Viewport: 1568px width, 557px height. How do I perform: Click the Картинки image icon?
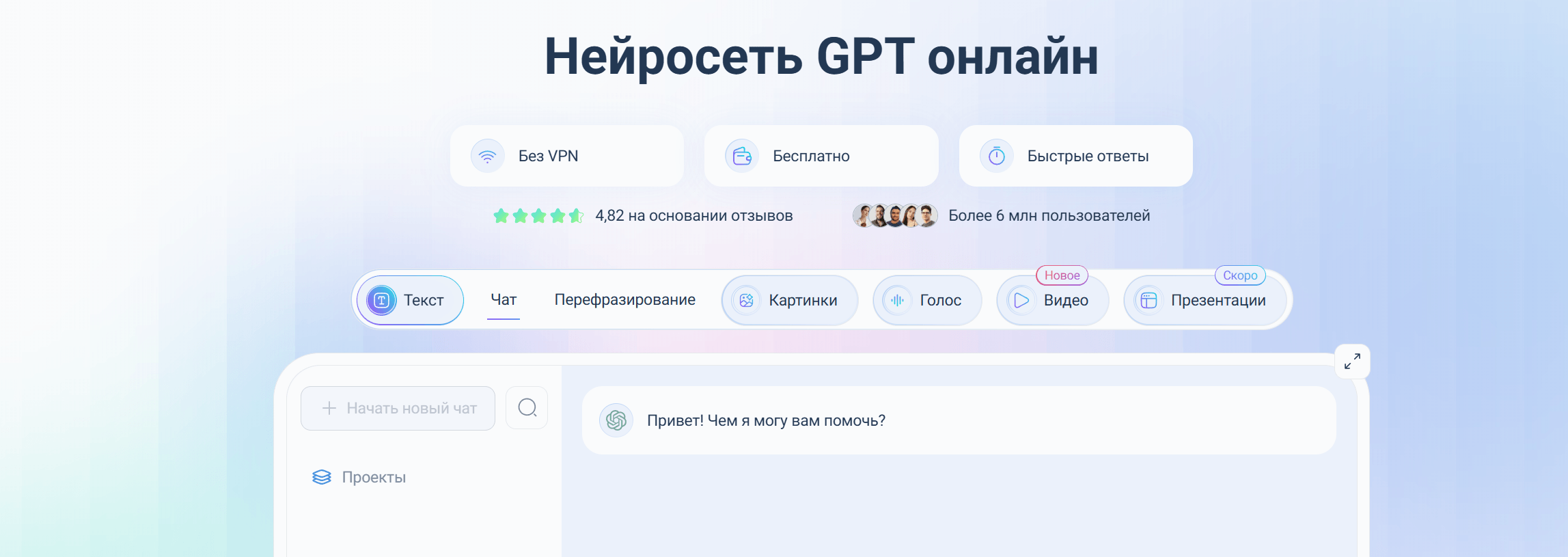click(x=746, y=300)
